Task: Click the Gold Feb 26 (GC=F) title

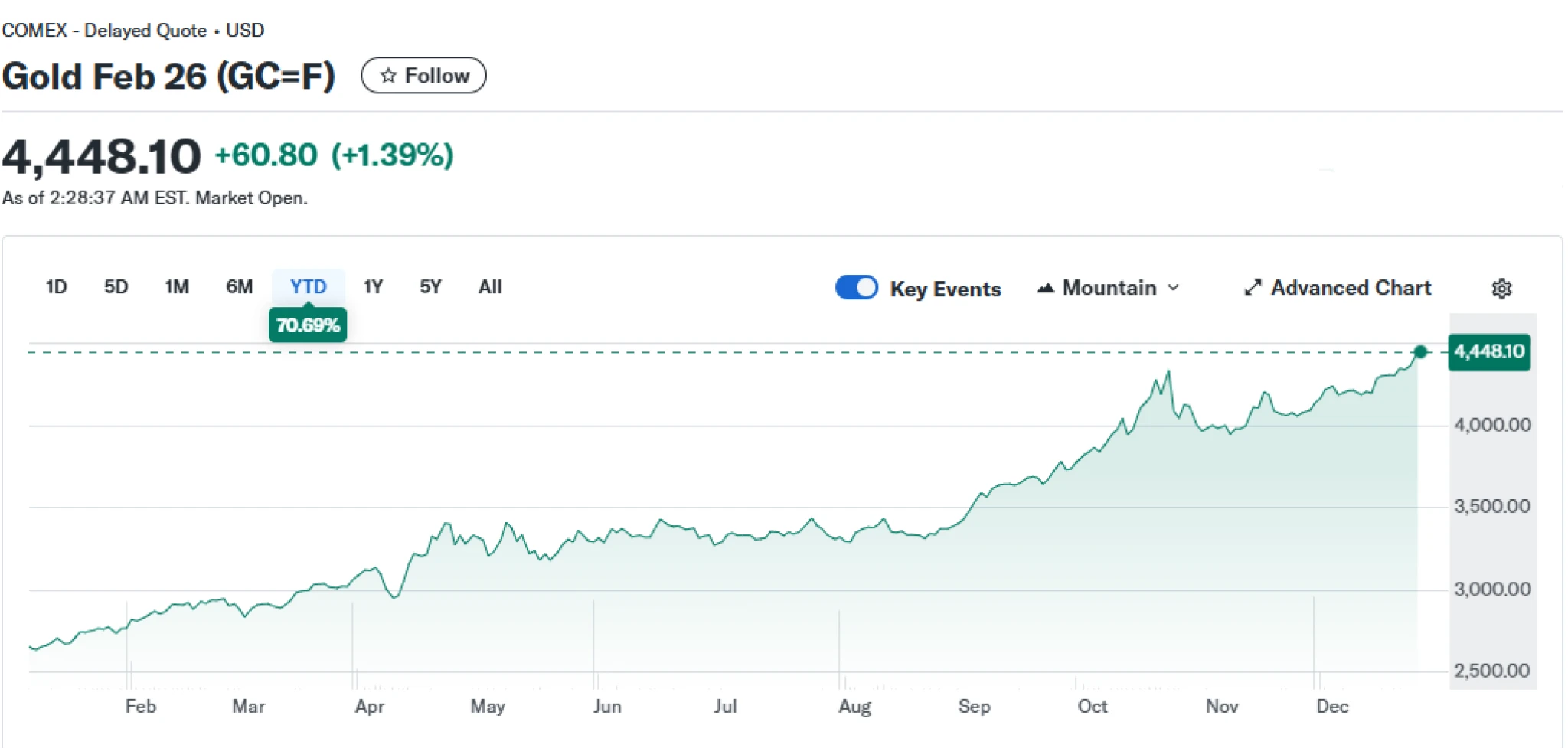Action: [x=168, y=77]
